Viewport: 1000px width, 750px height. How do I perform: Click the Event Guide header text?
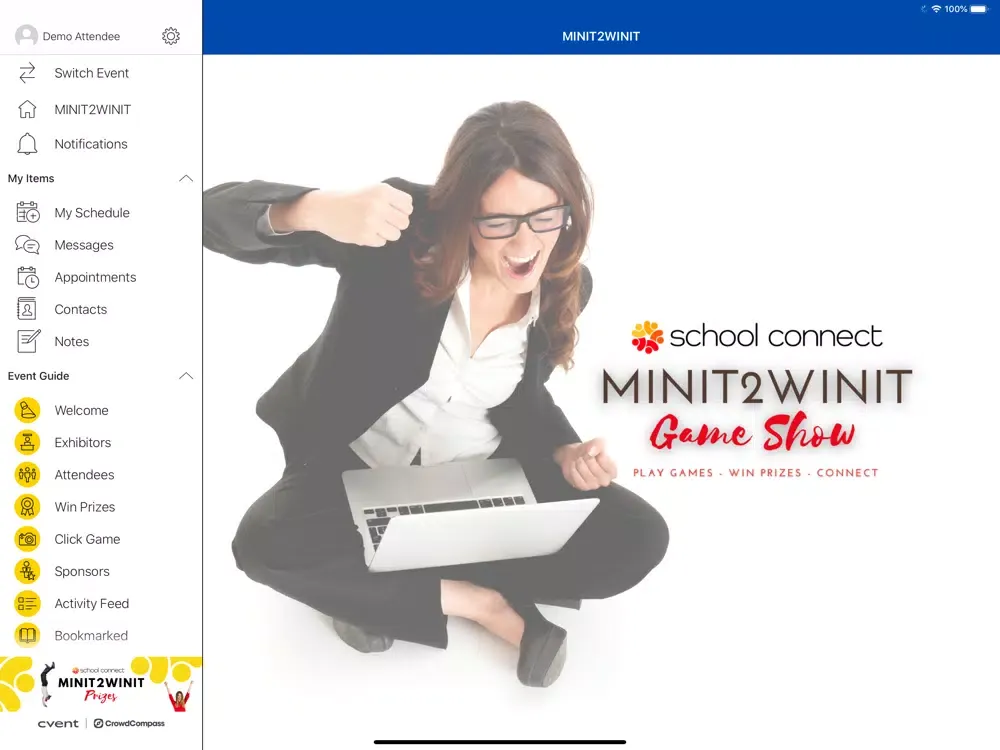[38, 376]
